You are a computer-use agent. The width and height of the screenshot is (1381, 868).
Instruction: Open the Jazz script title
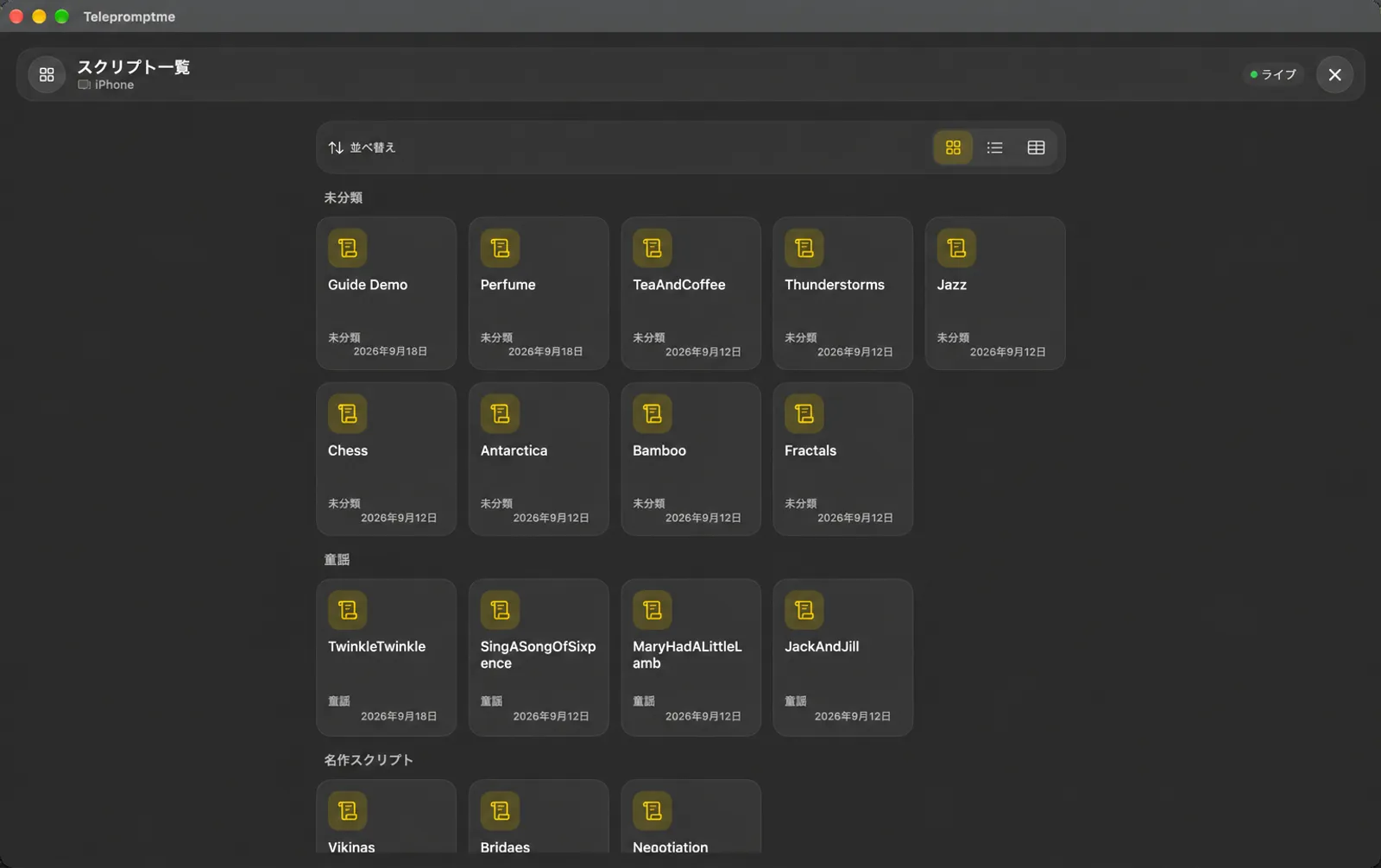click(951, 285)
